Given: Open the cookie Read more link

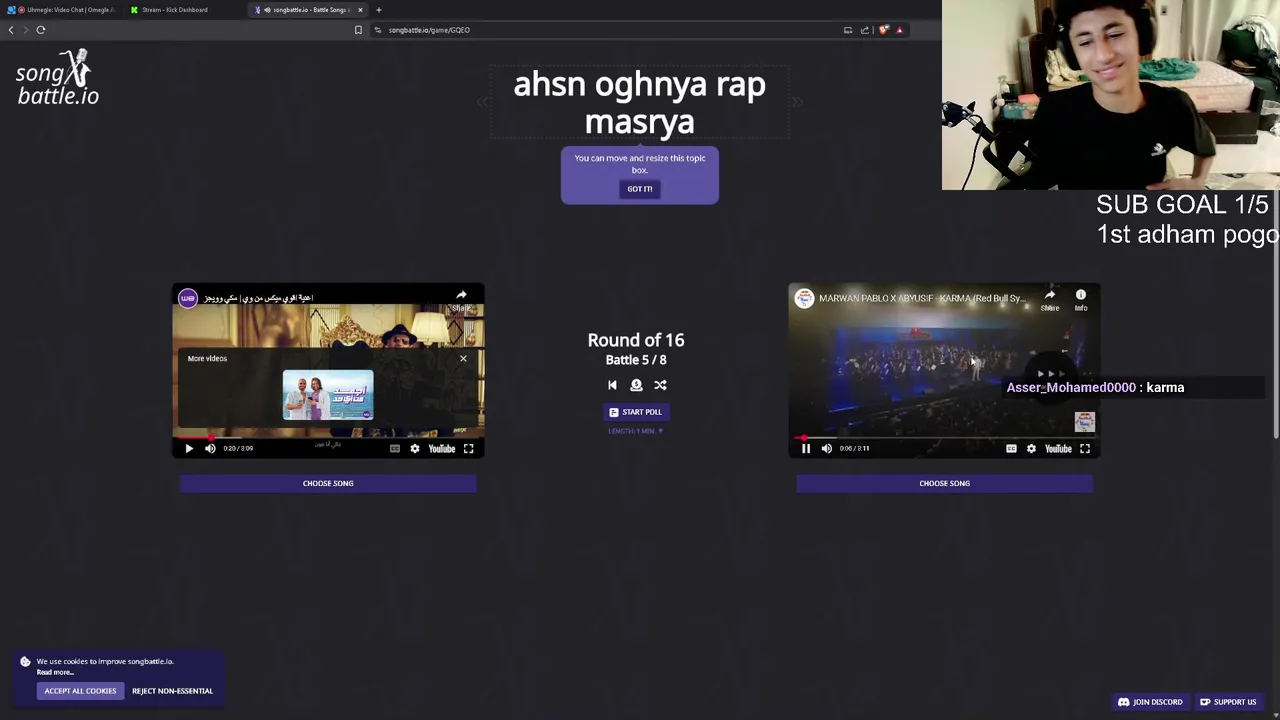Looking at the screenshot, I should [x=55, y=672].
